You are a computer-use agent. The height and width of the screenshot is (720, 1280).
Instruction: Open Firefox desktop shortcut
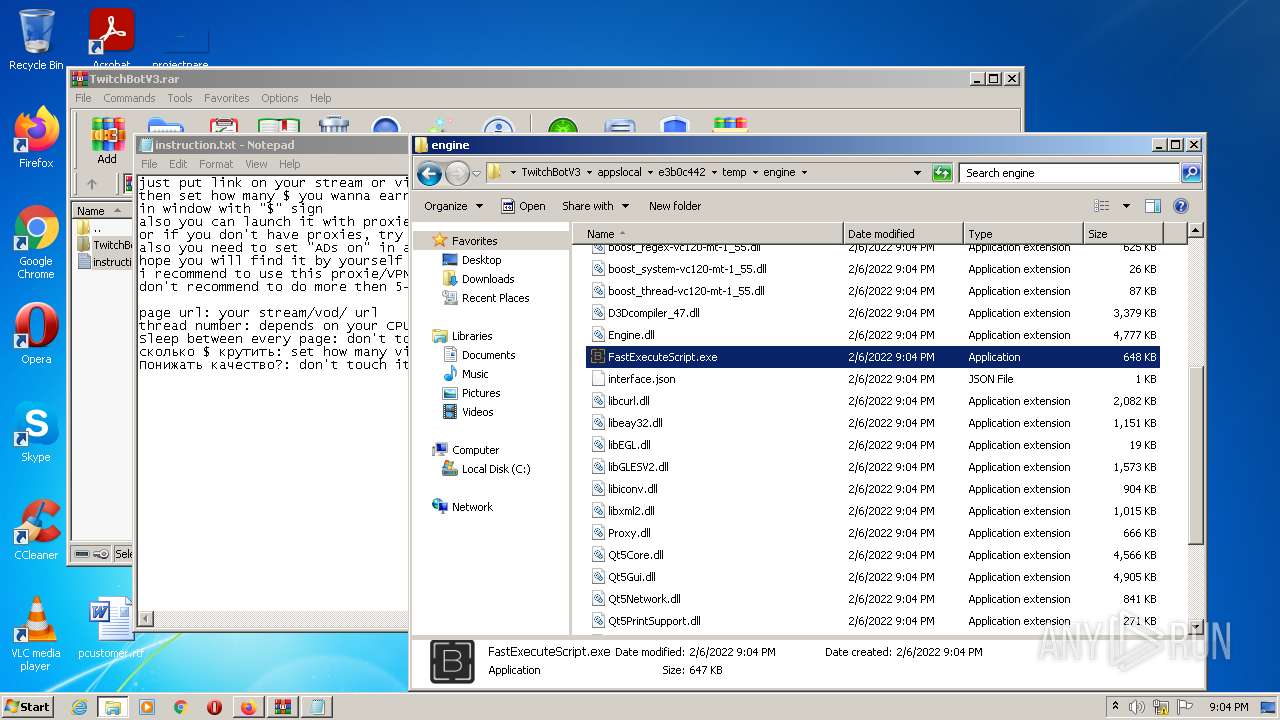tap(36, 138)
